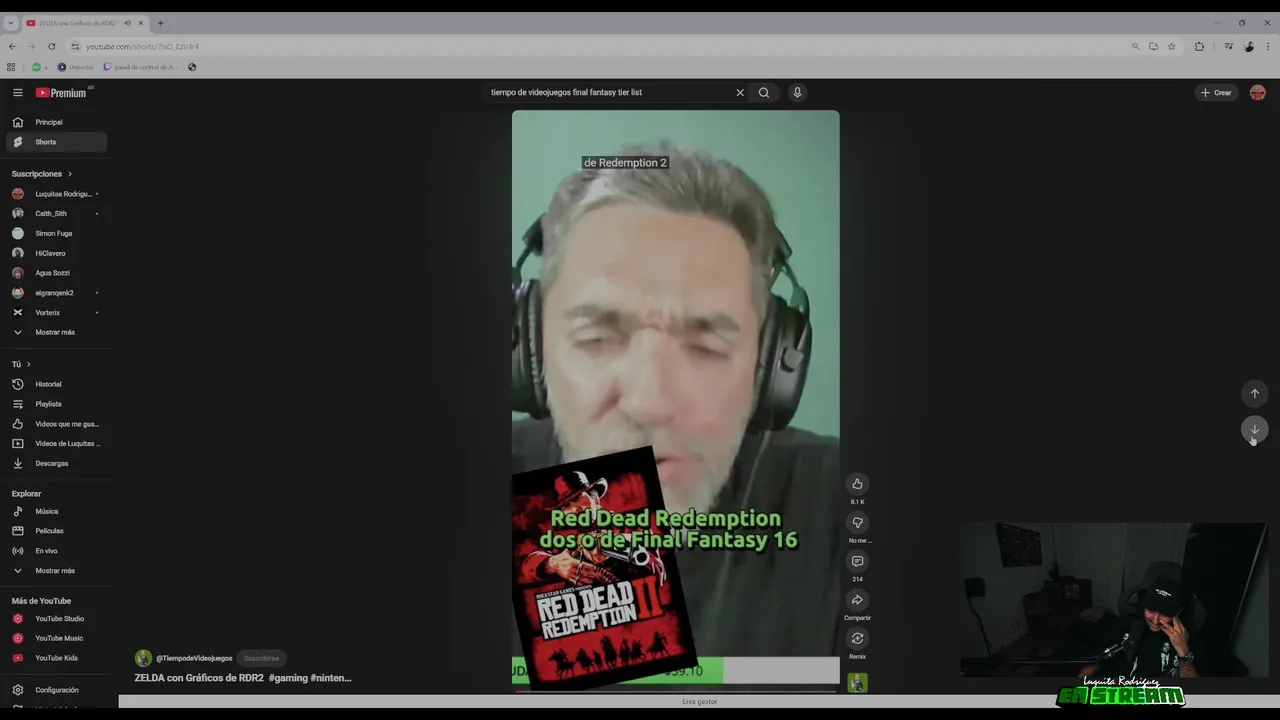This screenshot has height=720, width=1280.
Task: Click the #gaming hashtag
Action: click(x=288, y=678)
